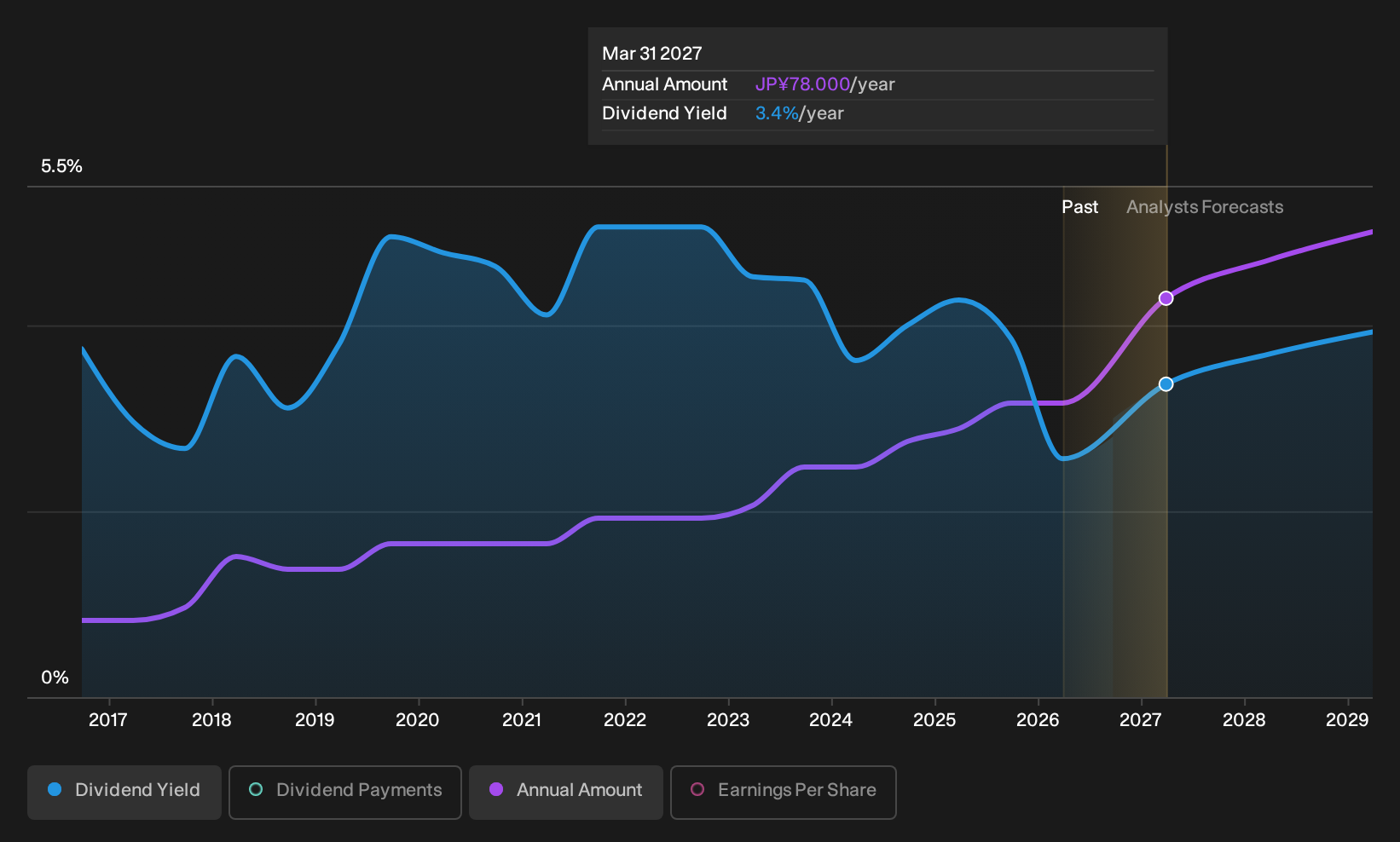Select the Analysts Forecasts label
1400x842 pixels.
[x=1205, y=207]
